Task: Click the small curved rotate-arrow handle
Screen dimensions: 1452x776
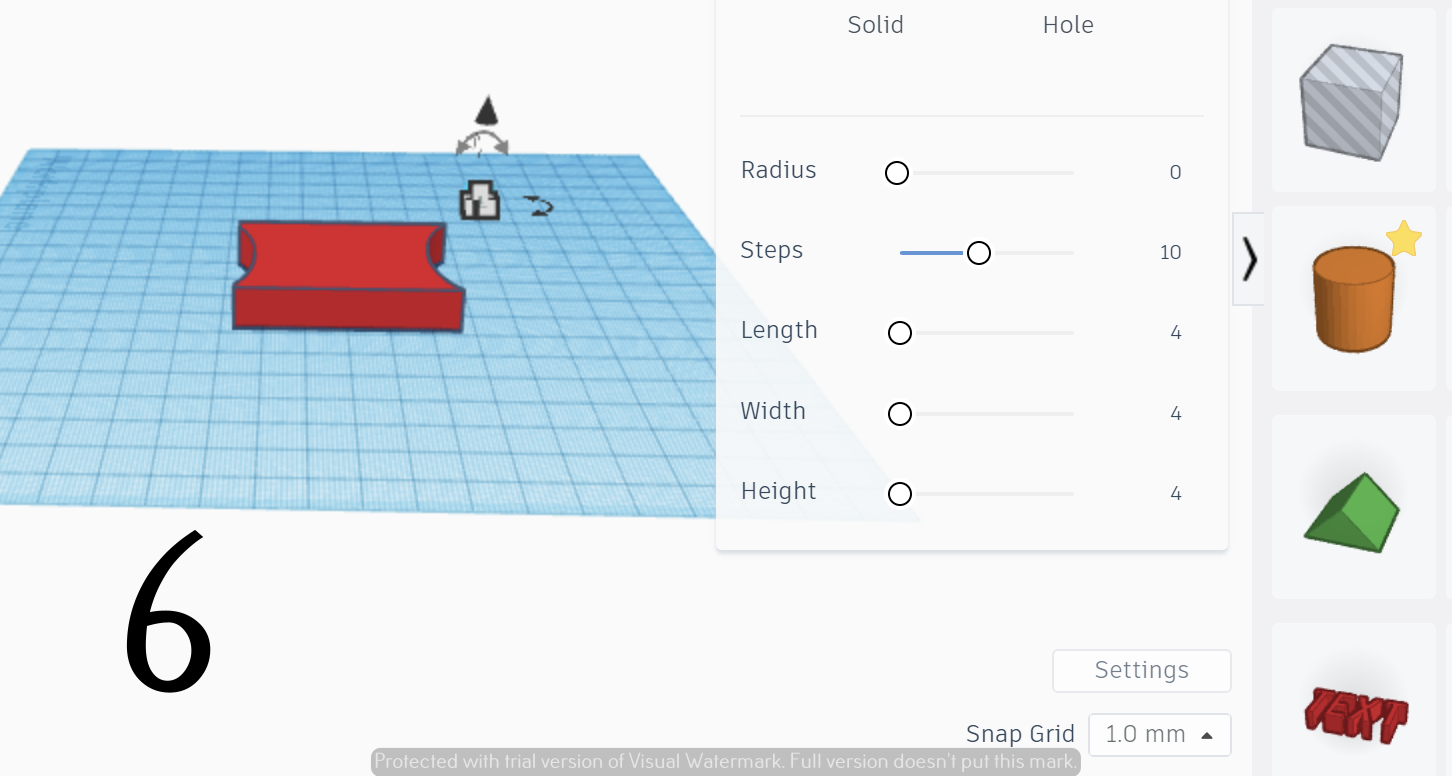Action: 540,206
